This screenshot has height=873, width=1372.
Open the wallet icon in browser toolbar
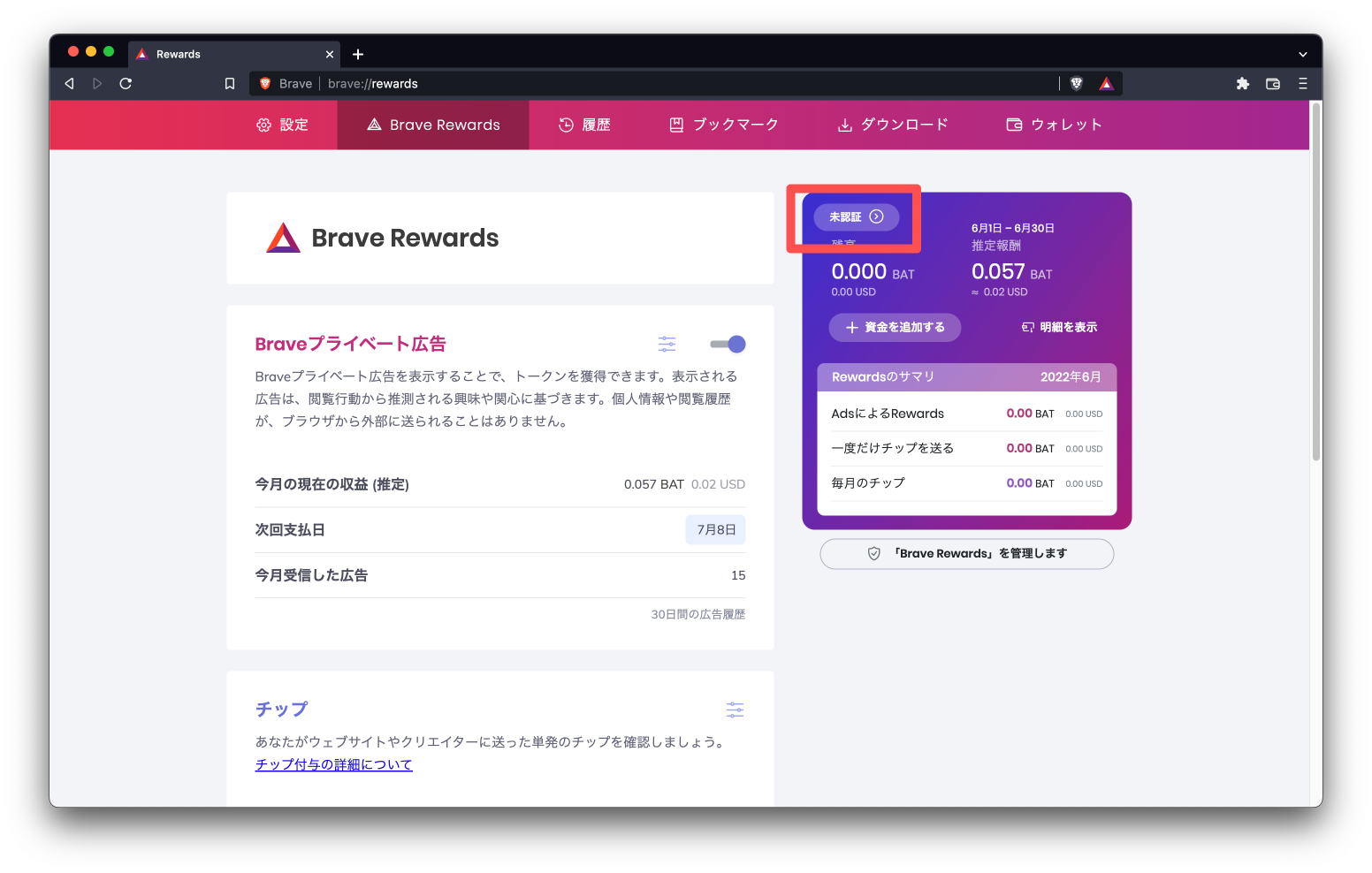click(1273, 84)
